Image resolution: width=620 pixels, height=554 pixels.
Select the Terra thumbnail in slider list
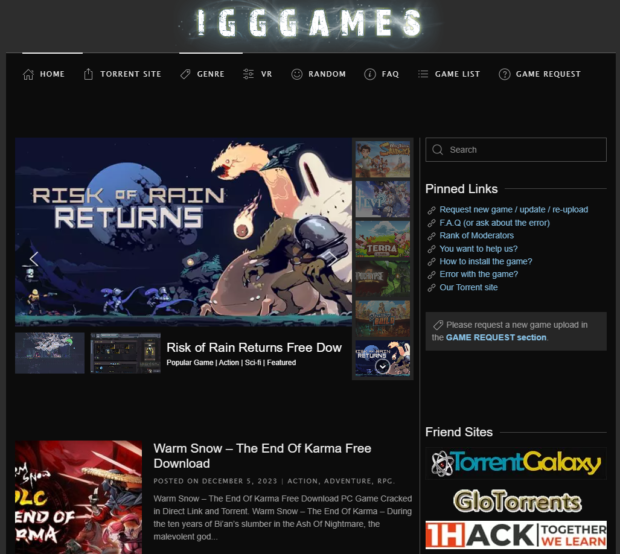click(383, 240)
